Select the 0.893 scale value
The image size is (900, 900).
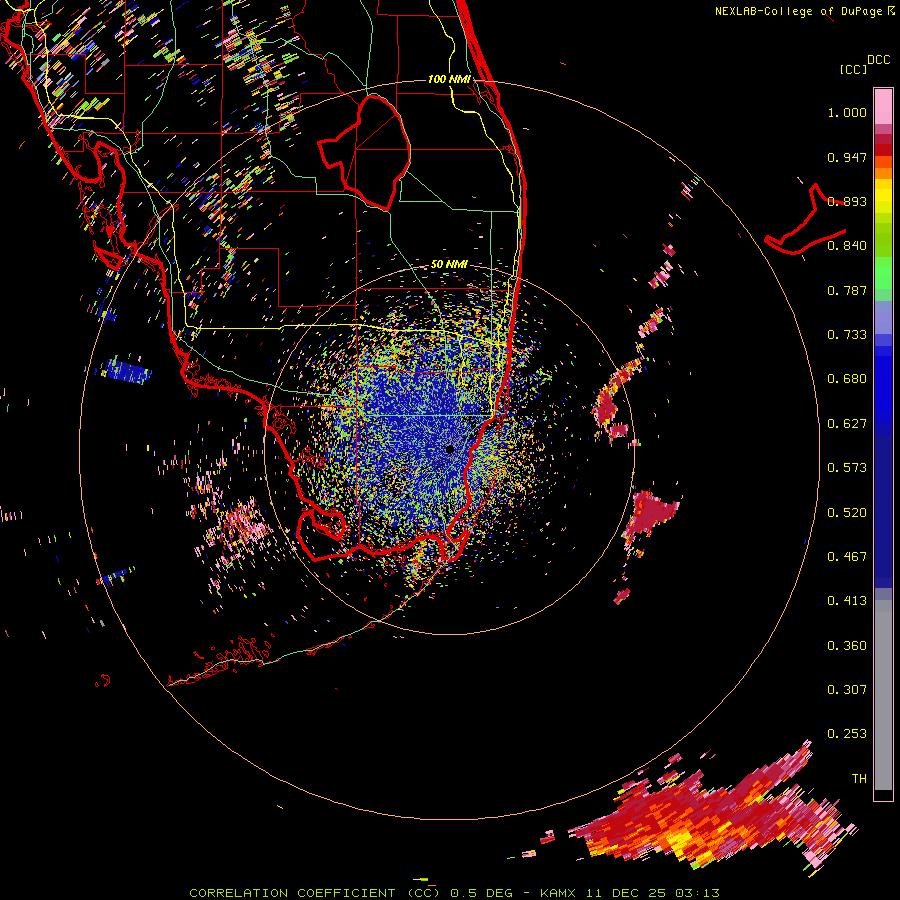pyautogui.click(x=847, y=201)
